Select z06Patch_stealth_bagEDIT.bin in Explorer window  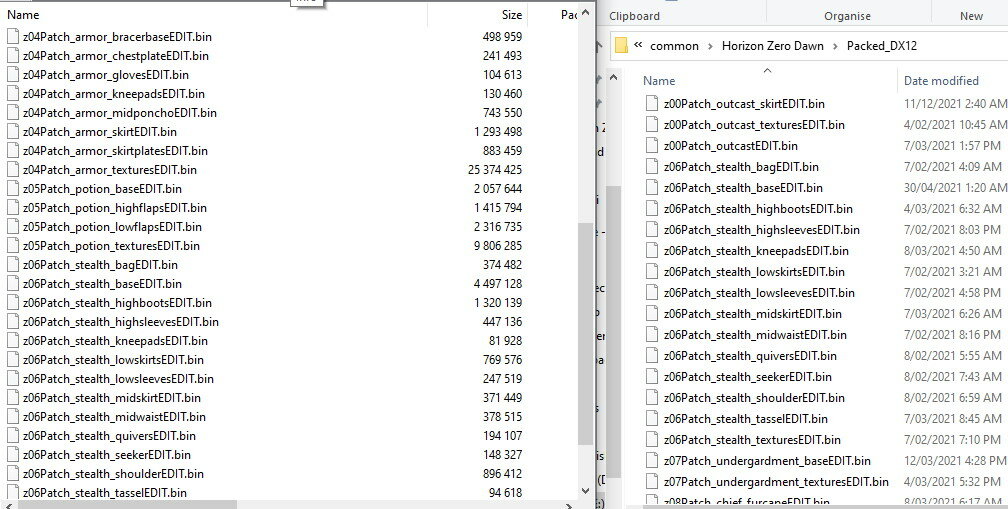pyautogui.click(x=741, y=167)
